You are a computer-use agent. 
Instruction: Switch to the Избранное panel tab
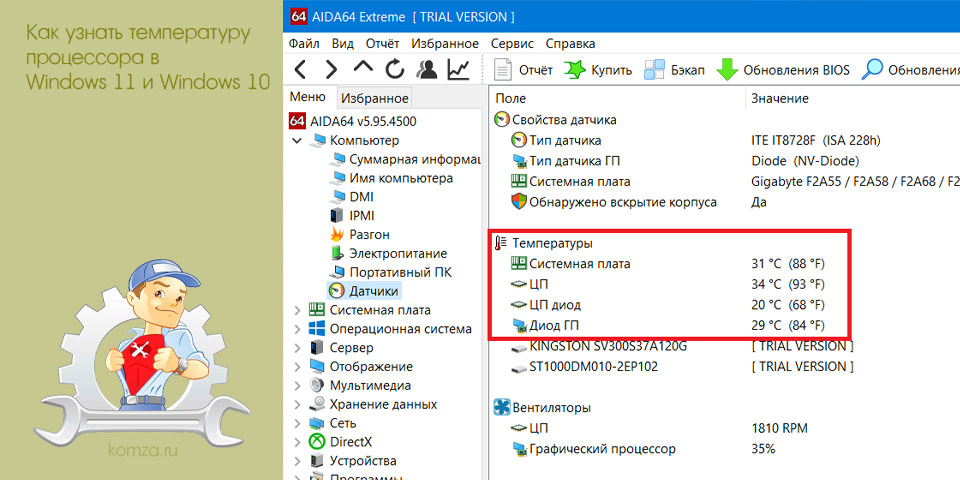[x=375, y=98]
